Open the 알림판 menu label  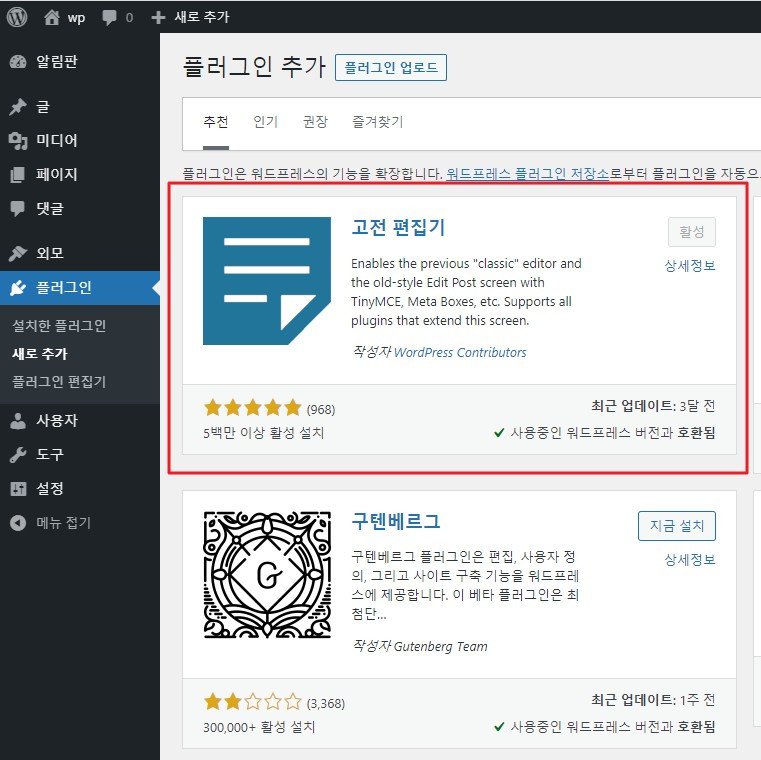pos(57,62)
